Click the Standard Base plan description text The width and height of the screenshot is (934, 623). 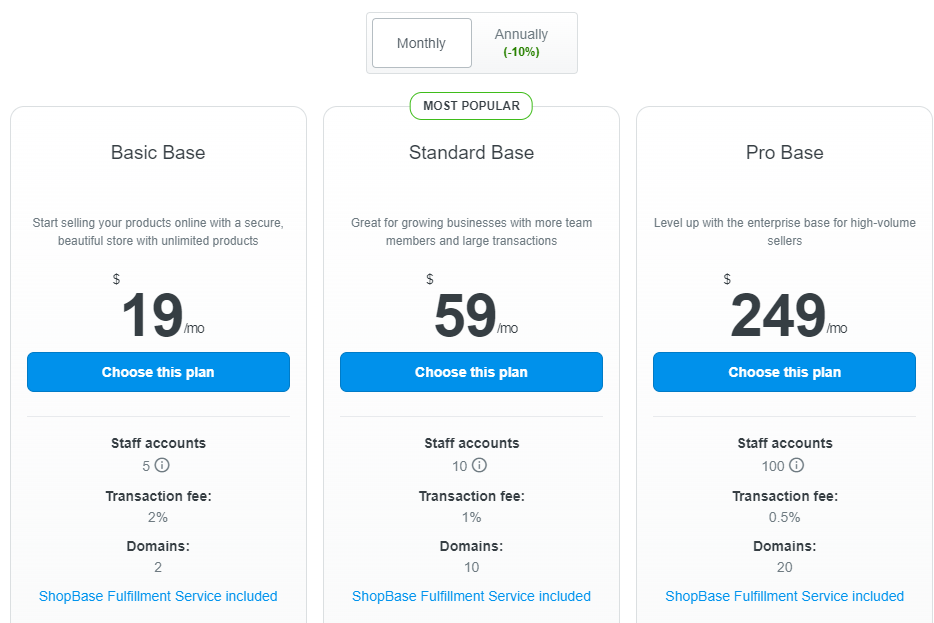(471, 232)
